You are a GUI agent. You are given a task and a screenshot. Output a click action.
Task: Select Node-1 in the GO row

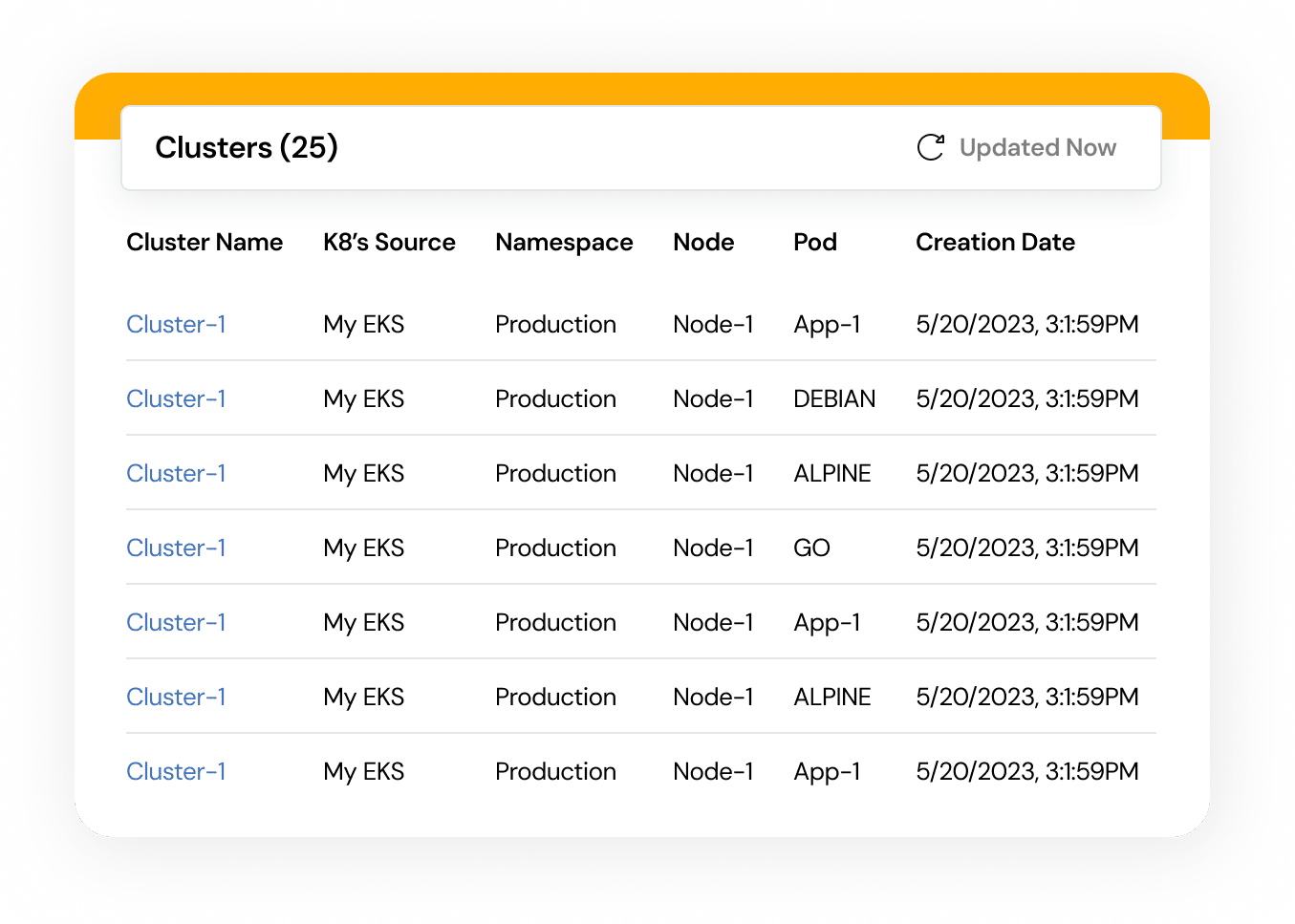(x=713, y=548)
